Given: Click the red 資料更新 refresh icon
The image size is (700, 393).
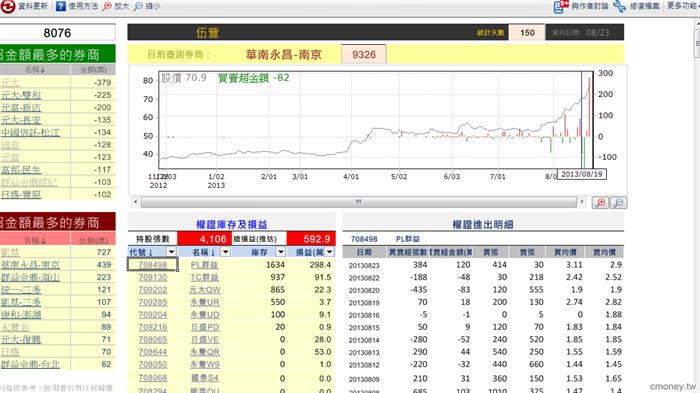Looking at the screenshot, I should 8,6.
